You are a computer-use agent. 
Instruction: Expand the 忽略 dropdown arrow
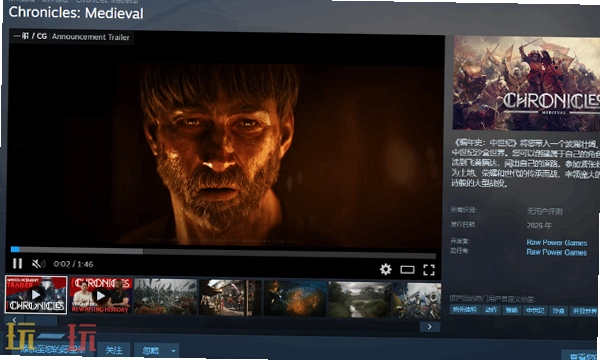(173, 351)
